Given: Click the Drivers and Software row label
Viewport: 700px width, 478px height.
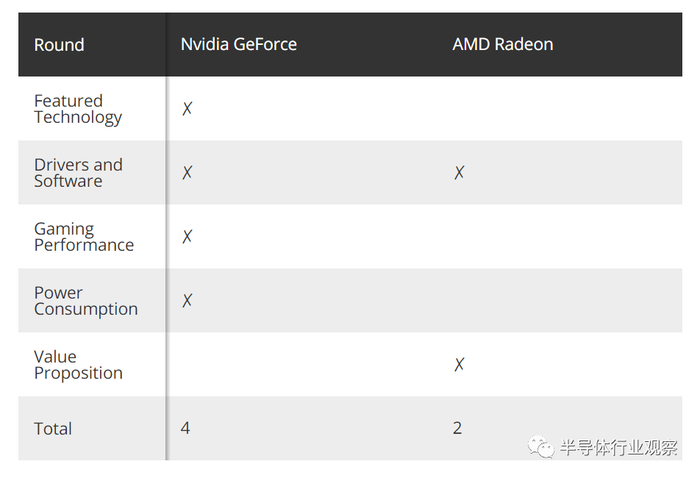Looking at the screenshot, I should [x=77, y=172].
